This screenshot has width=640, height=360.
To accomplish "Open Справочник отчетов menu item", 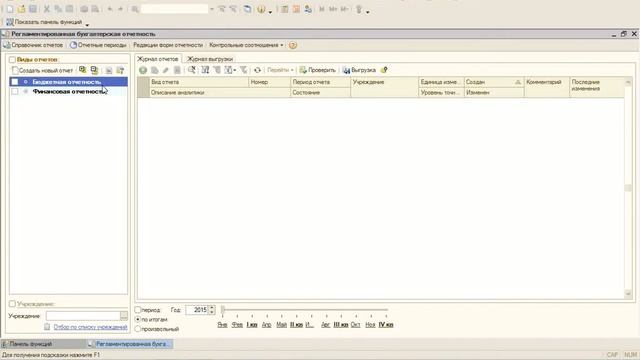I will click(33, 45).
